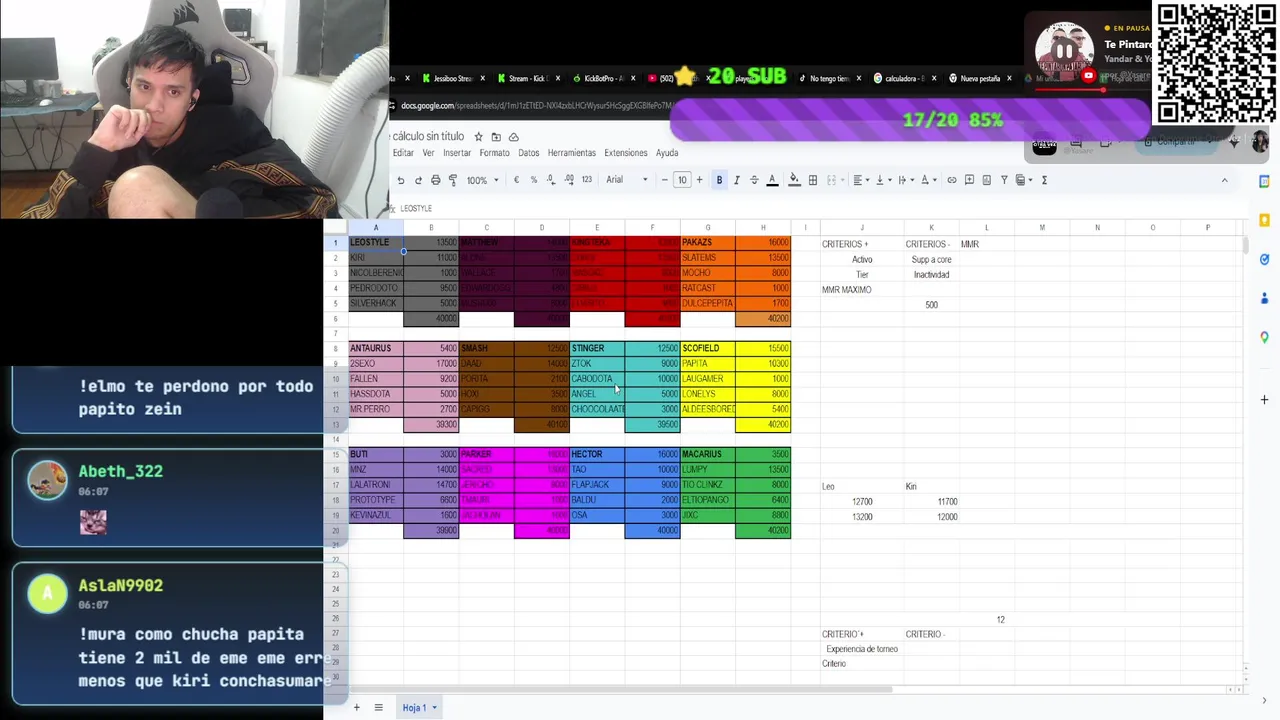Open the borders tool

click(813, 180)
